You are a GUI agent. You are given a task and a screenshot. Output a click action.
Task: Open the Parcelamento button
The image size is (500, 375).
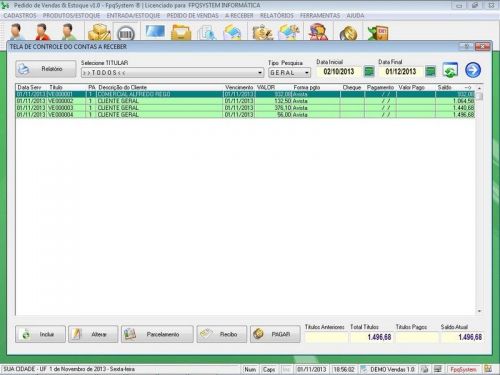click(157, 334)
